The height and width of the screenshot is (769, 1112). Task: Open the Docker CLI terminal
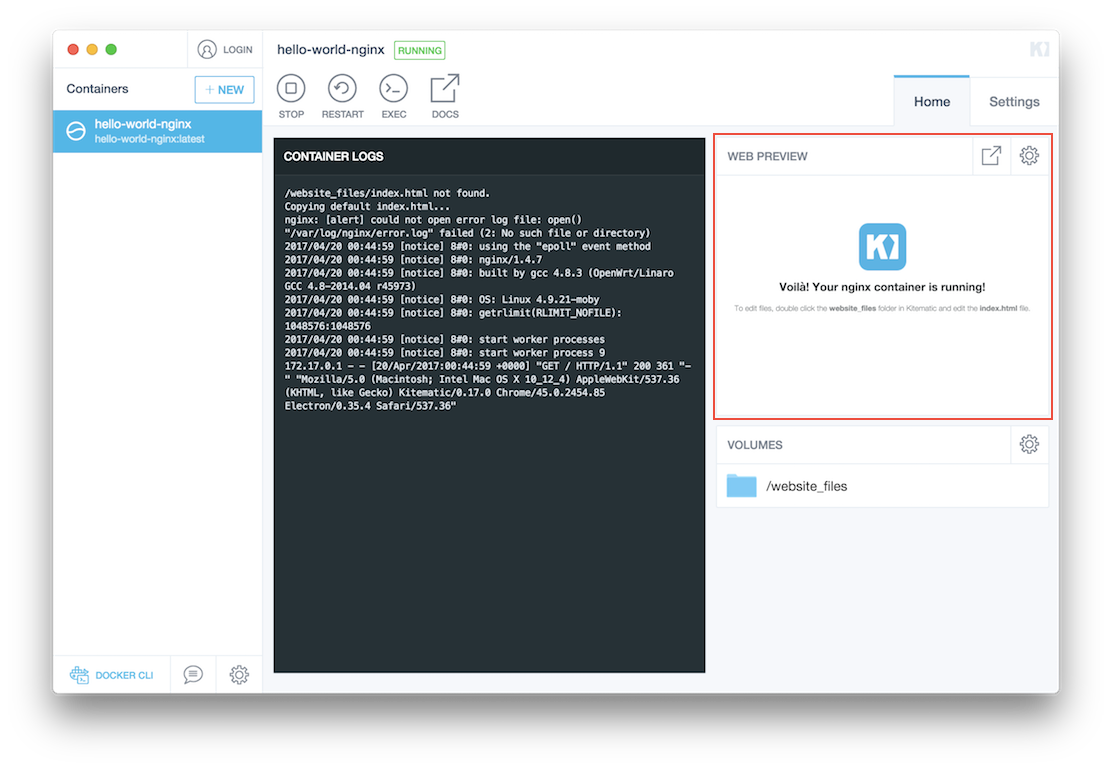[x=111, y=675]
